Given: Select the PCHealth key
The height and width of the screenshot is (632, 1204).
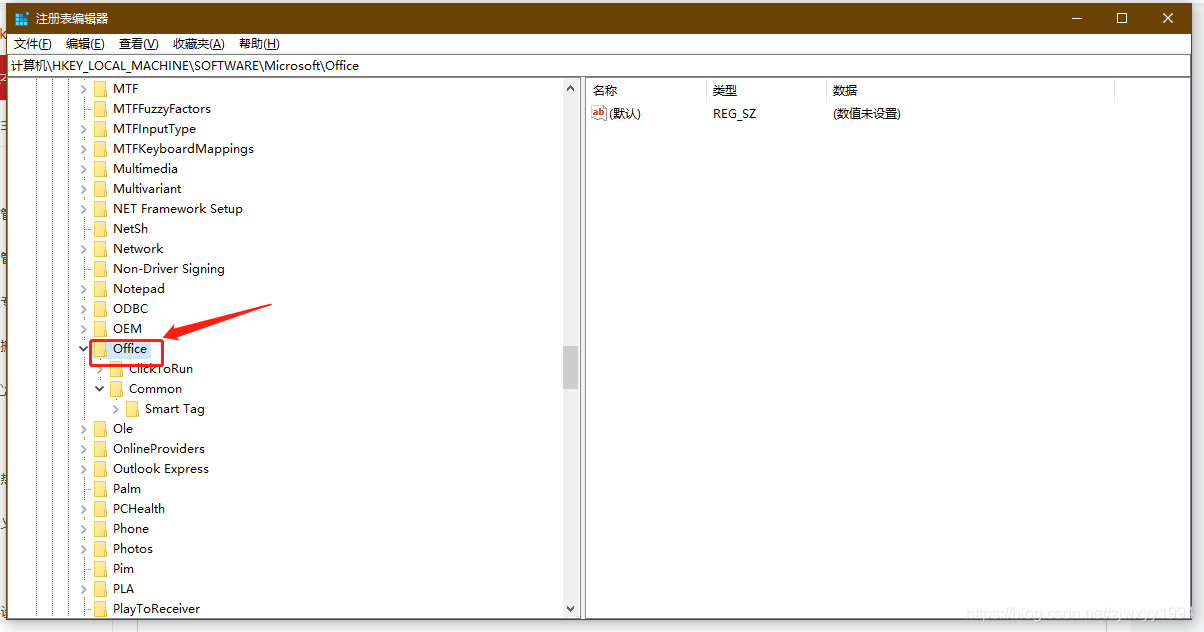Looking at the screenshot, I should pos(139,509).
